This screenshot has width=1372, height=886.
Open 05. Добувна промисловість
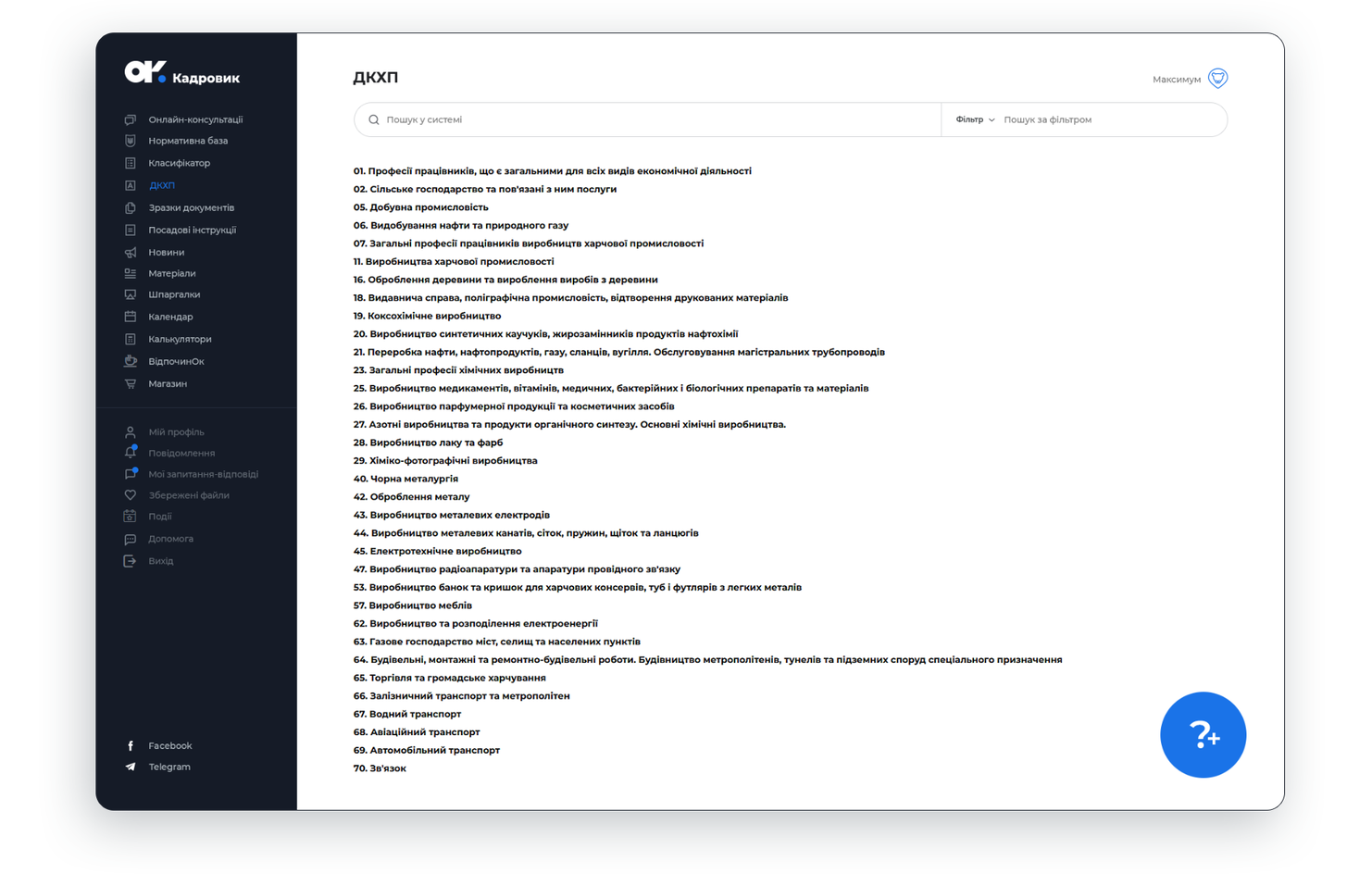(420, 207)
